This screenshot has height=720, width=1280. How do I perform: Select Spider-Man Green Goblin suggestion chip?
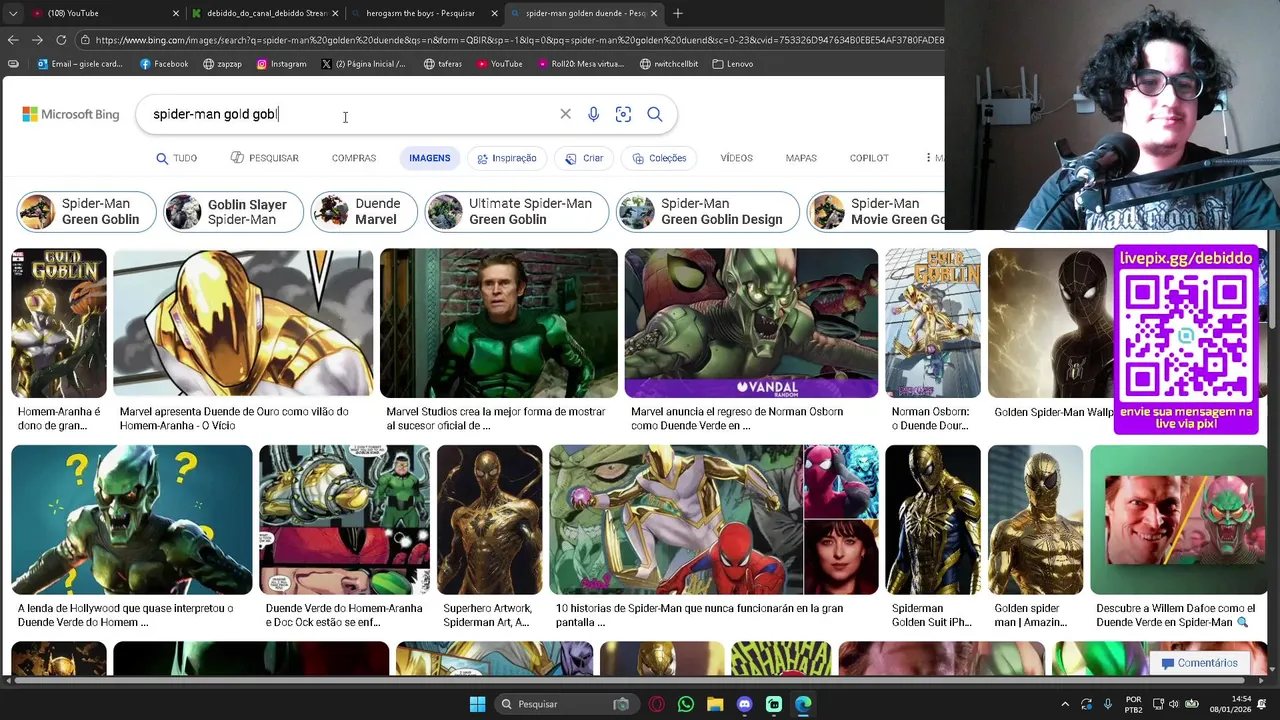86,212
